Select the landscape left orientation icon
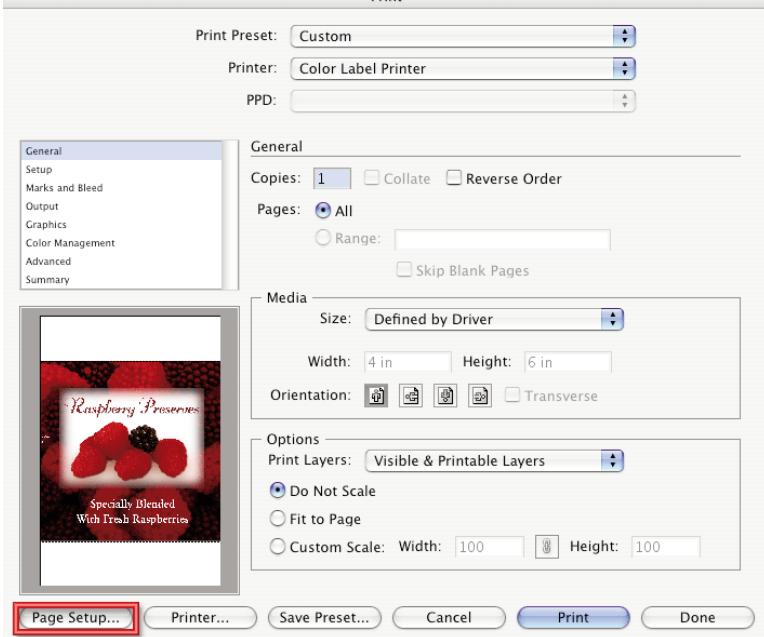764x637 pixels. (411, 395)
